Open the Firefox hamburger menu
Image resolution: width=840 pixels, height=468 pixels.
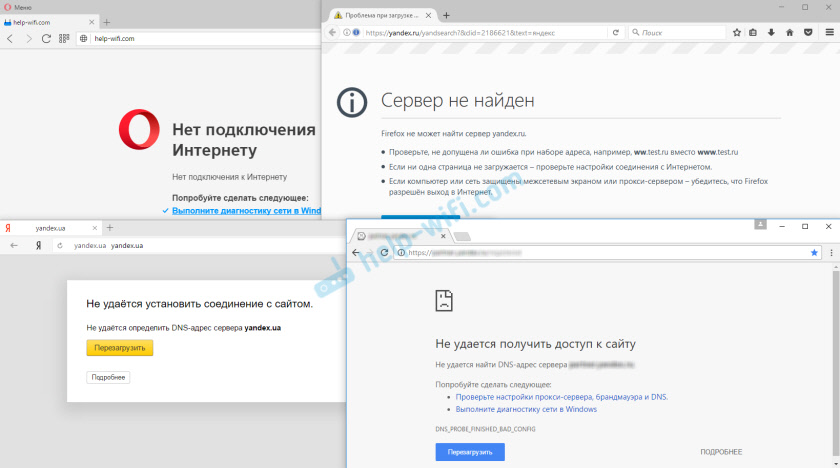[830, 33]
